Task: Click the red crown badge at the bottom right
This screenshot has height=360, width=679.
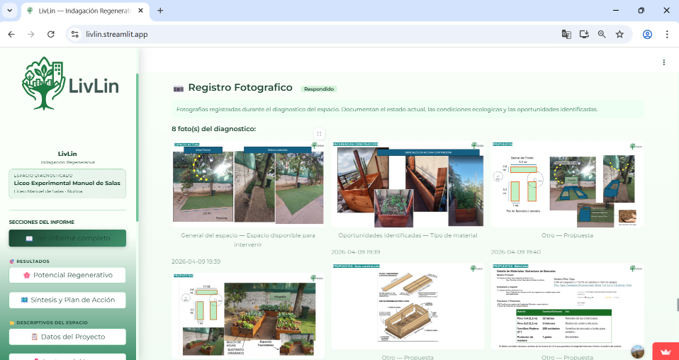Action: [665, 351]
